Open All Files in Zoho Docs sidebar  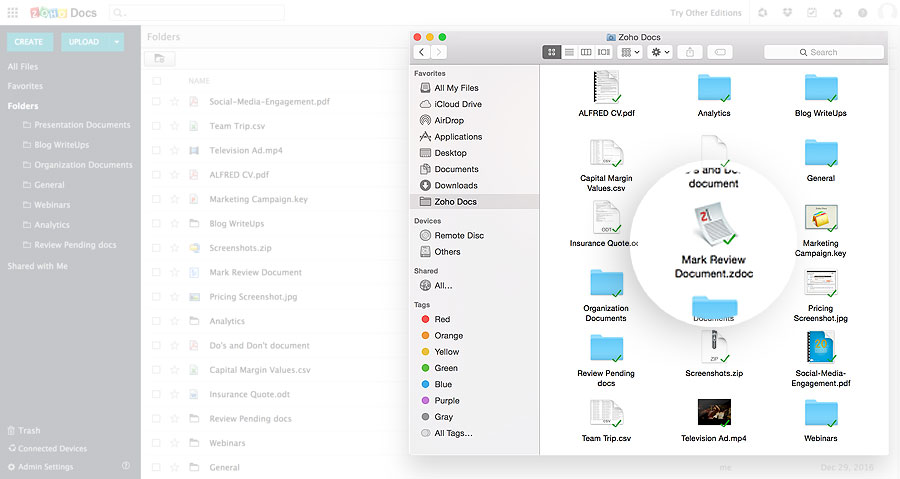pyautogui.click(x=23, y=67)
